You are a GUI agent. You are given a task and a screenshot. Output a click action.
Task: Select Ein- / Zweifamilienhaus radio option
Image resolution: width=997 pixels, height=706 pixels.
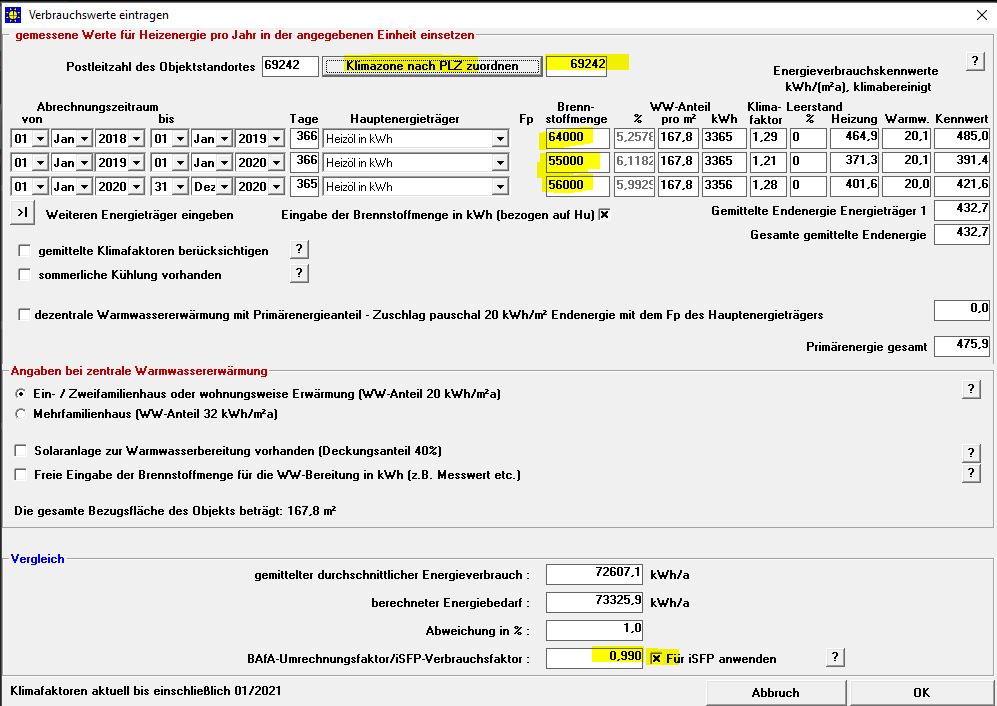coord(20,394)
